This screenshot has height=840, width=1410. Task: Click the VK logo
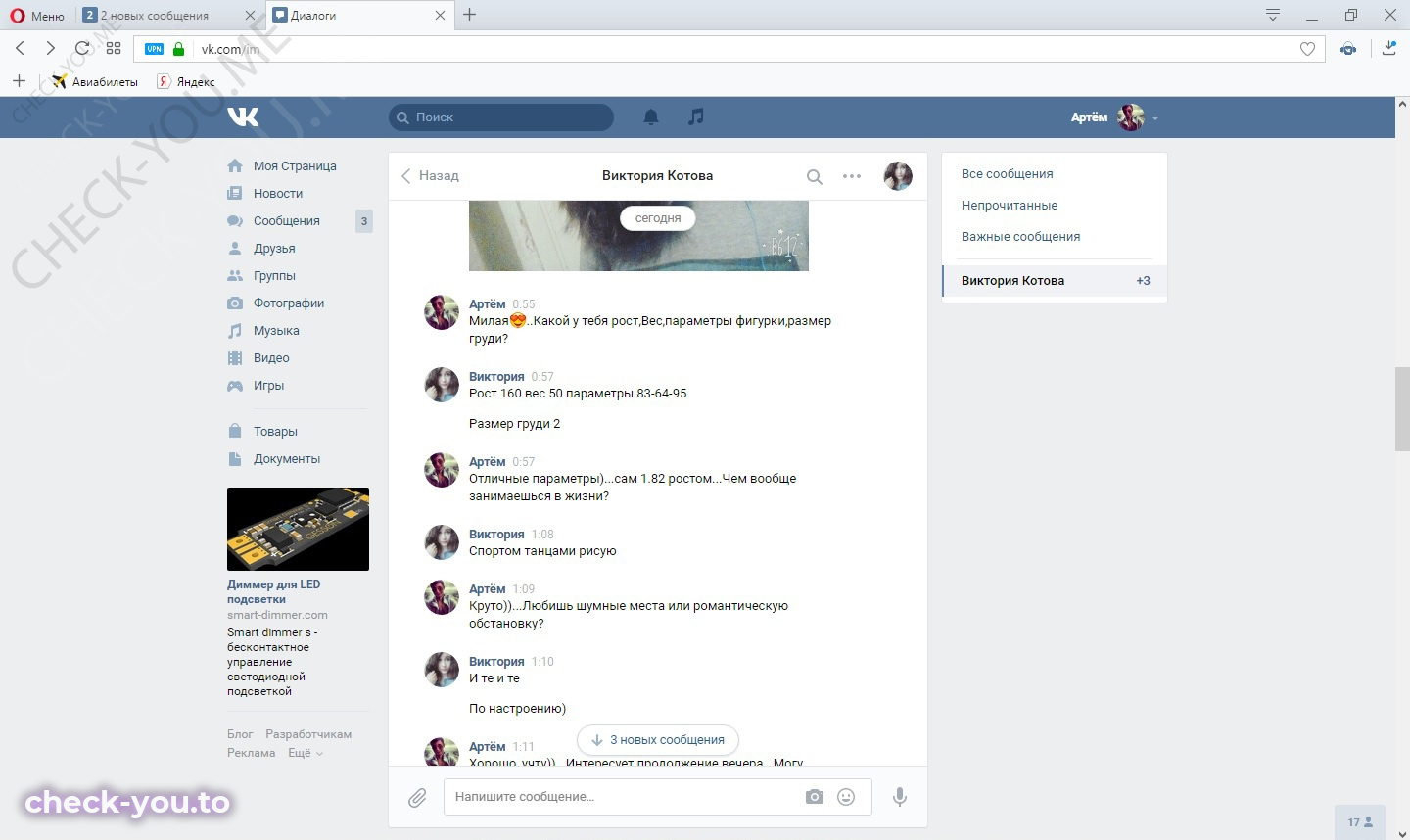tap(243, 117)
